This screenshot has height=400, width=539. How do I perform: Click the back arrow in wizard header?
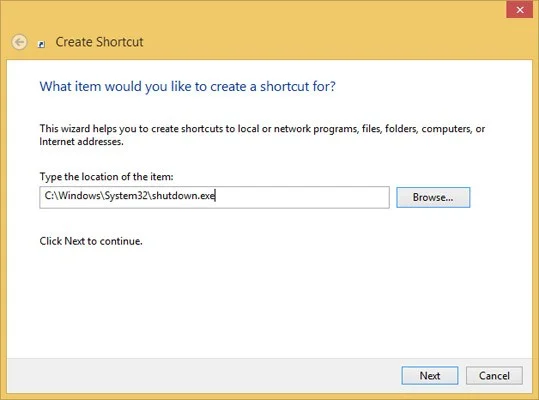tap(19, 42)
